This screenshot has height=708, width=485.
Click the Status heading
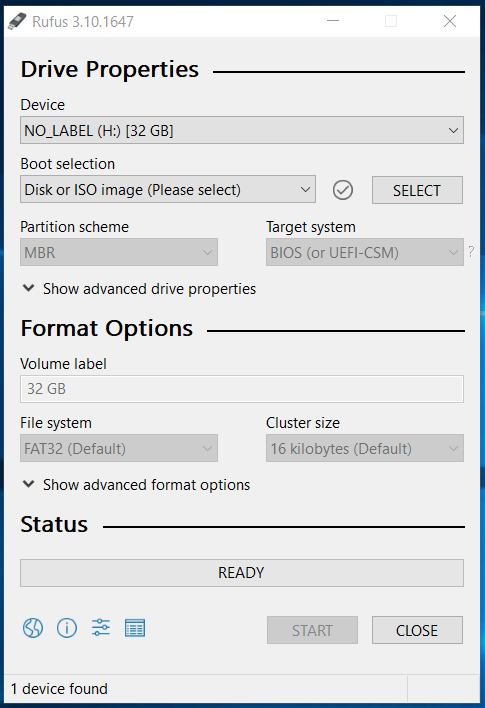click(54, 524)
